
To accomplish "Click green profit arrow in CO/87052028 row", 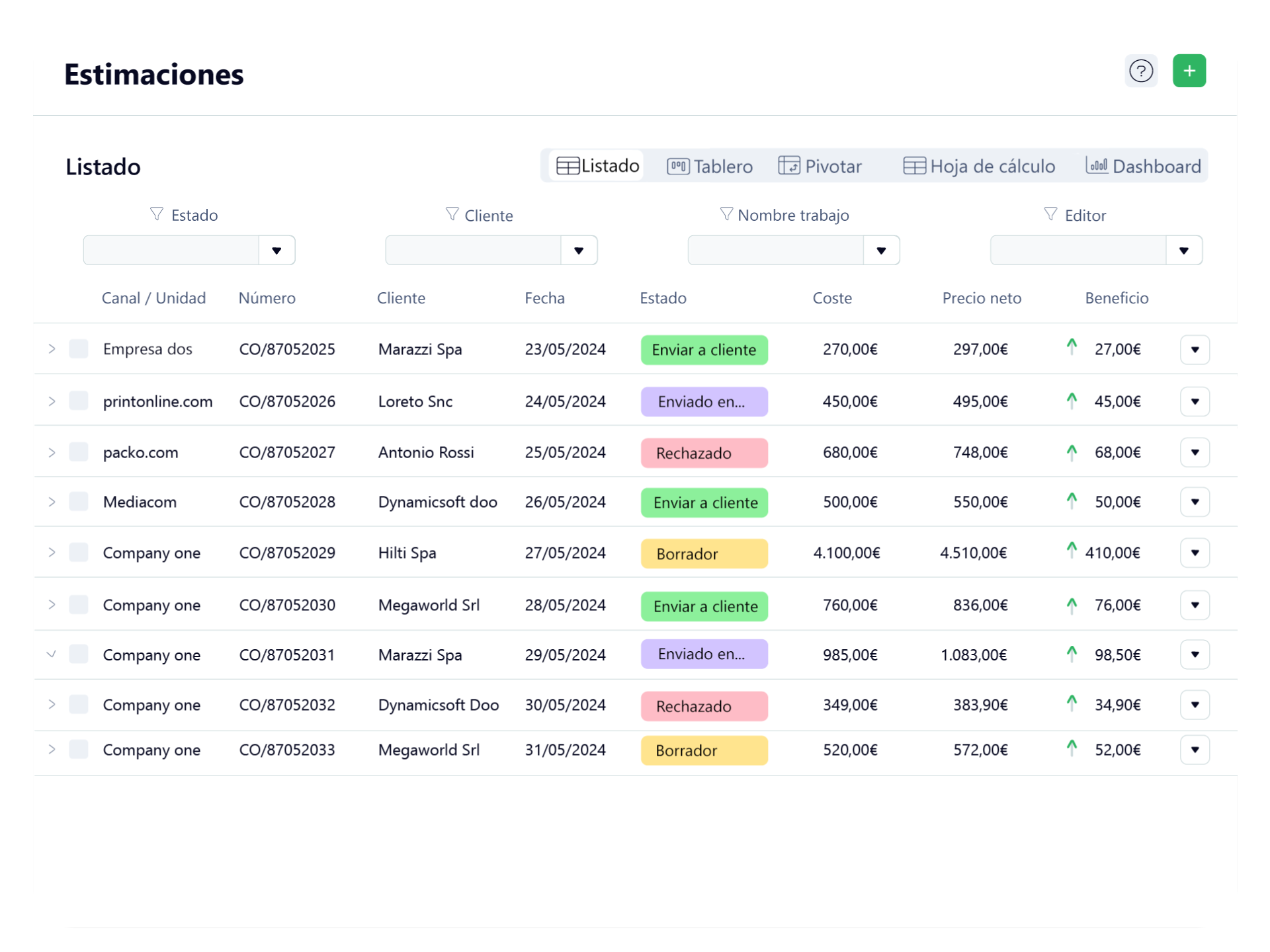I will point(1072,500).
